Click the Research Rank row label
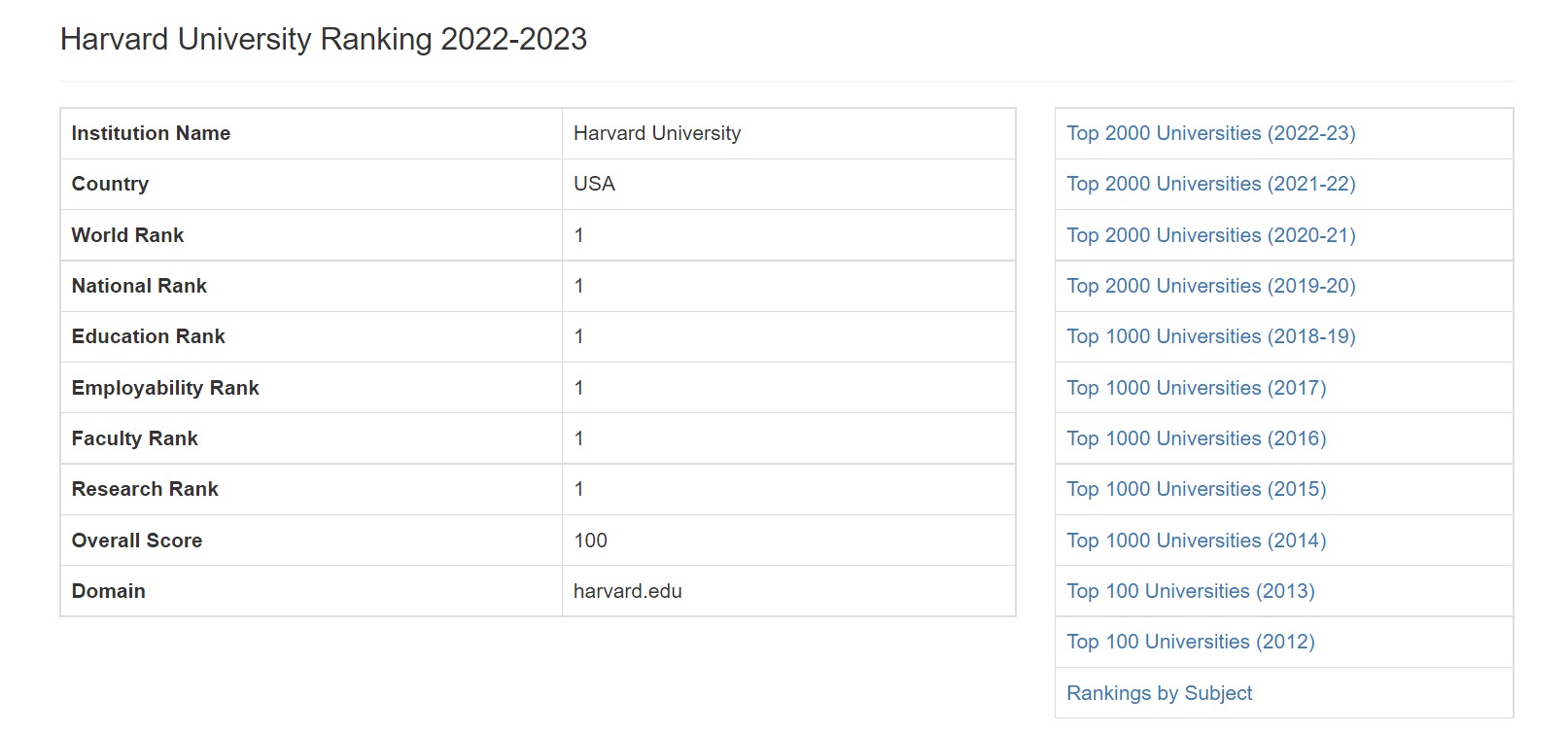 145,489
